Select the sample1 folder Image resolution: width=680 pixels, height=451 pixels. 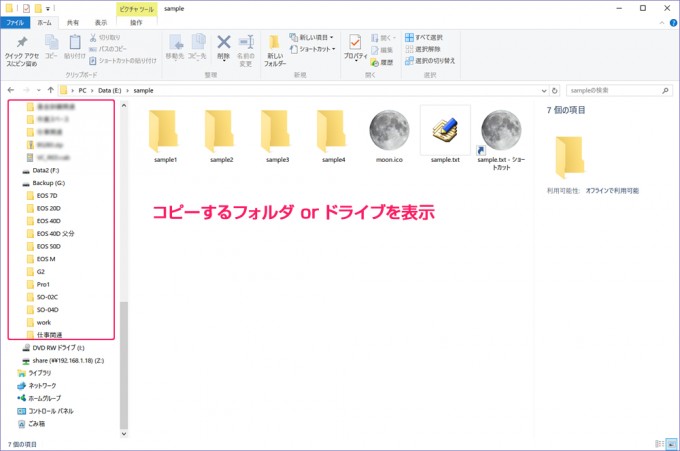point(165,136)
